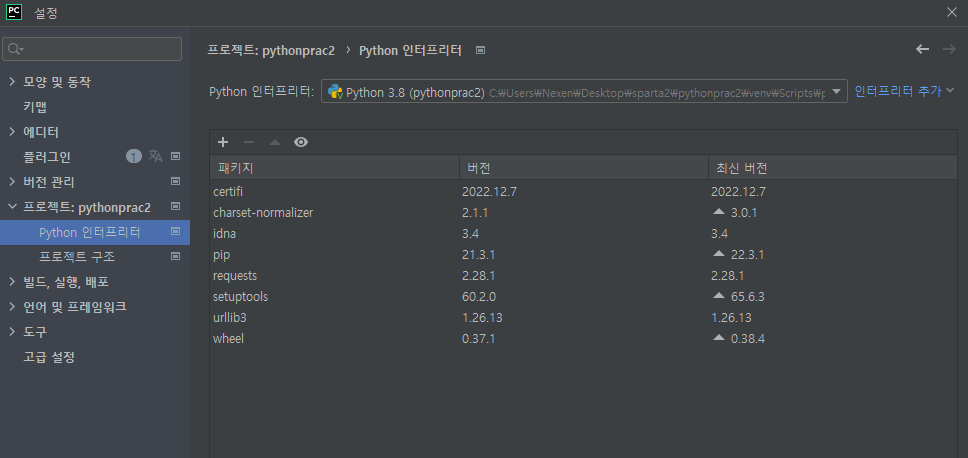Screen dimensions: 968x458
Task: Click the translate icon next to 플러그인
Action: coord(156,156)
